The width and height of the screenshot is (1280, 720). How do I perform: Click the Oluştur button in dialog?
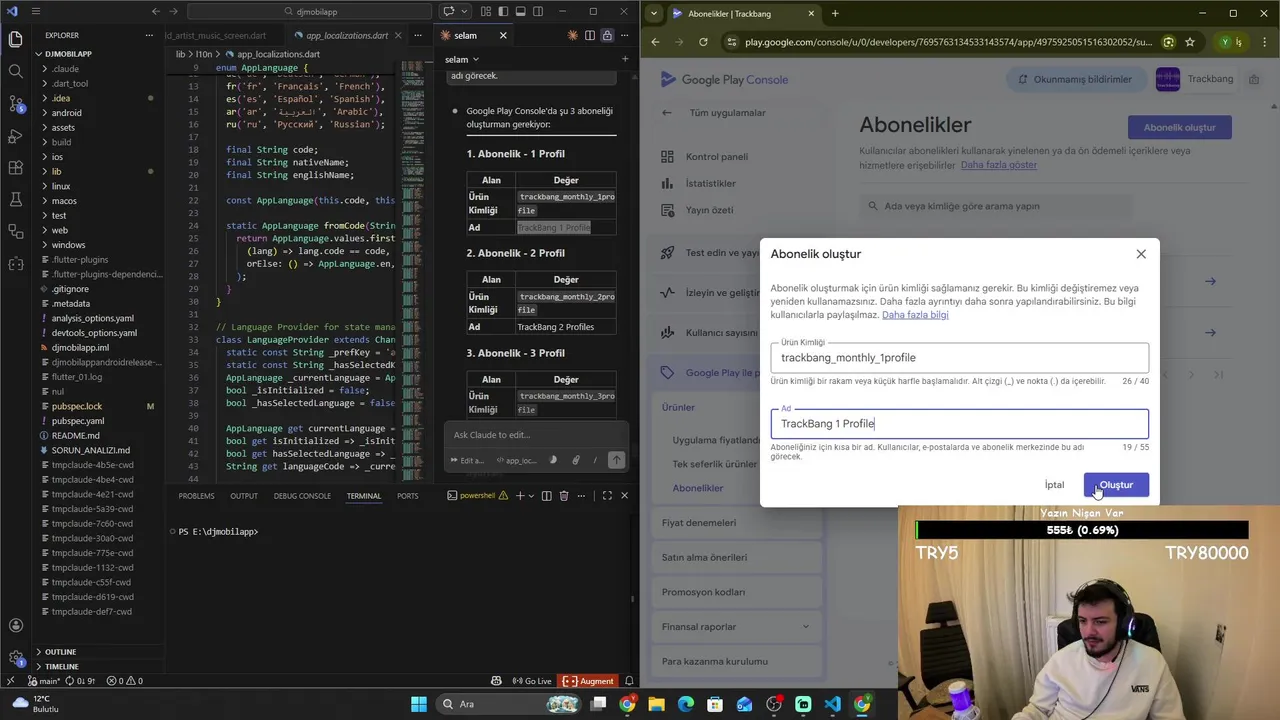(1116, 485)
